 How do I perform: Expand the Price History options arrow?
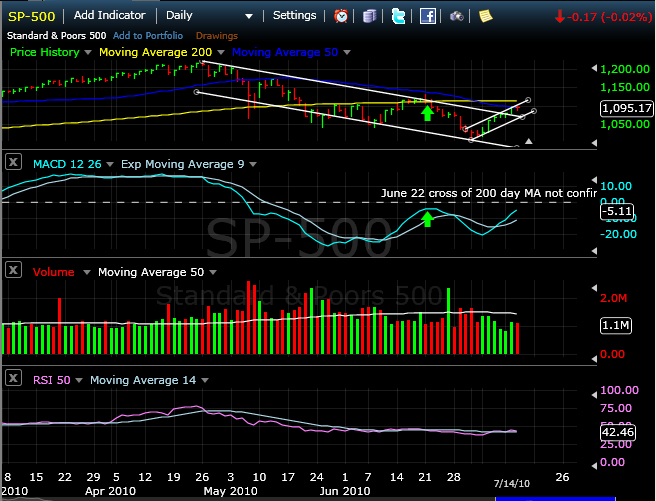(x=88, y=52)
